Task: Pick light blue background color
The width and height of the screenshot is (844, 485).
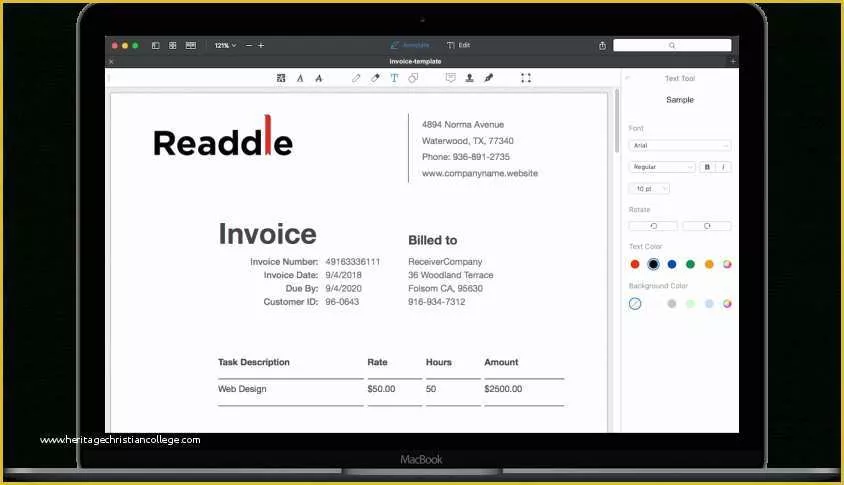Action: [x=709, y=304]
